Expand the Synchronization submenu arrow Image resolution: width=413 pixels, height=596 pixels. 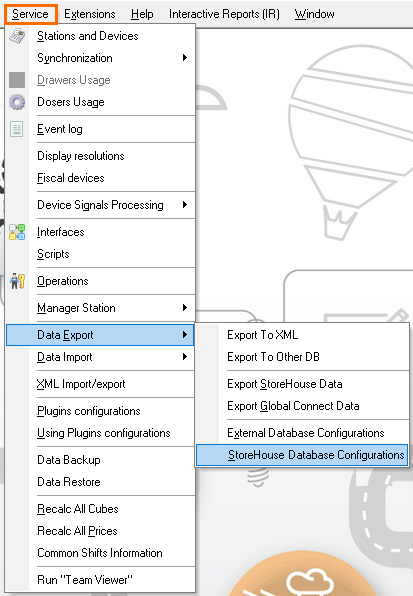click(185, 58)
